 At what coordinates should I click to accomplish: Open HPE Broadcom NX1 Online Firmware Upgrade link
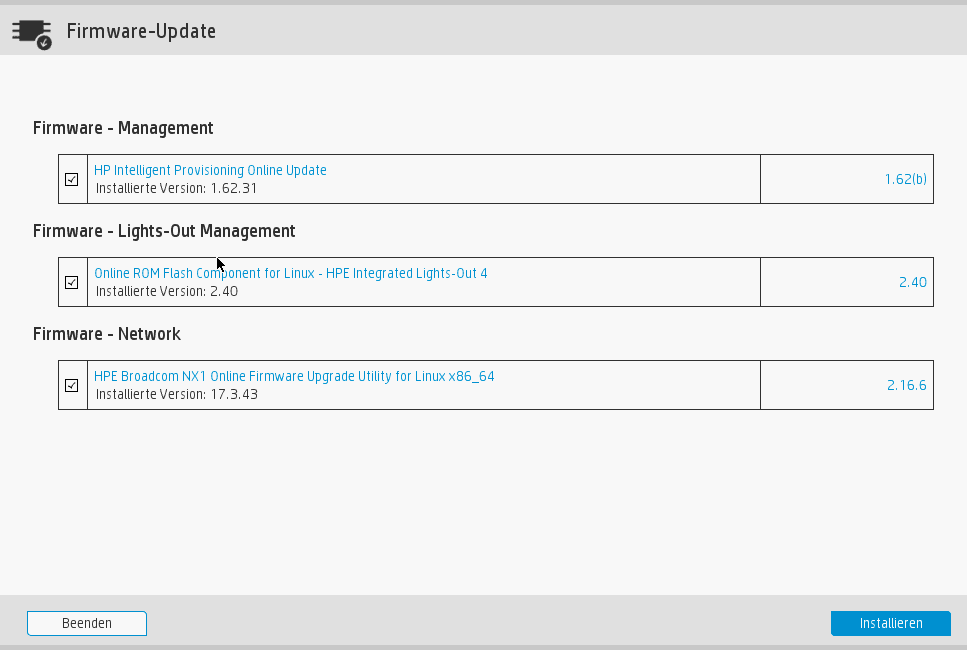pos(294,376)
